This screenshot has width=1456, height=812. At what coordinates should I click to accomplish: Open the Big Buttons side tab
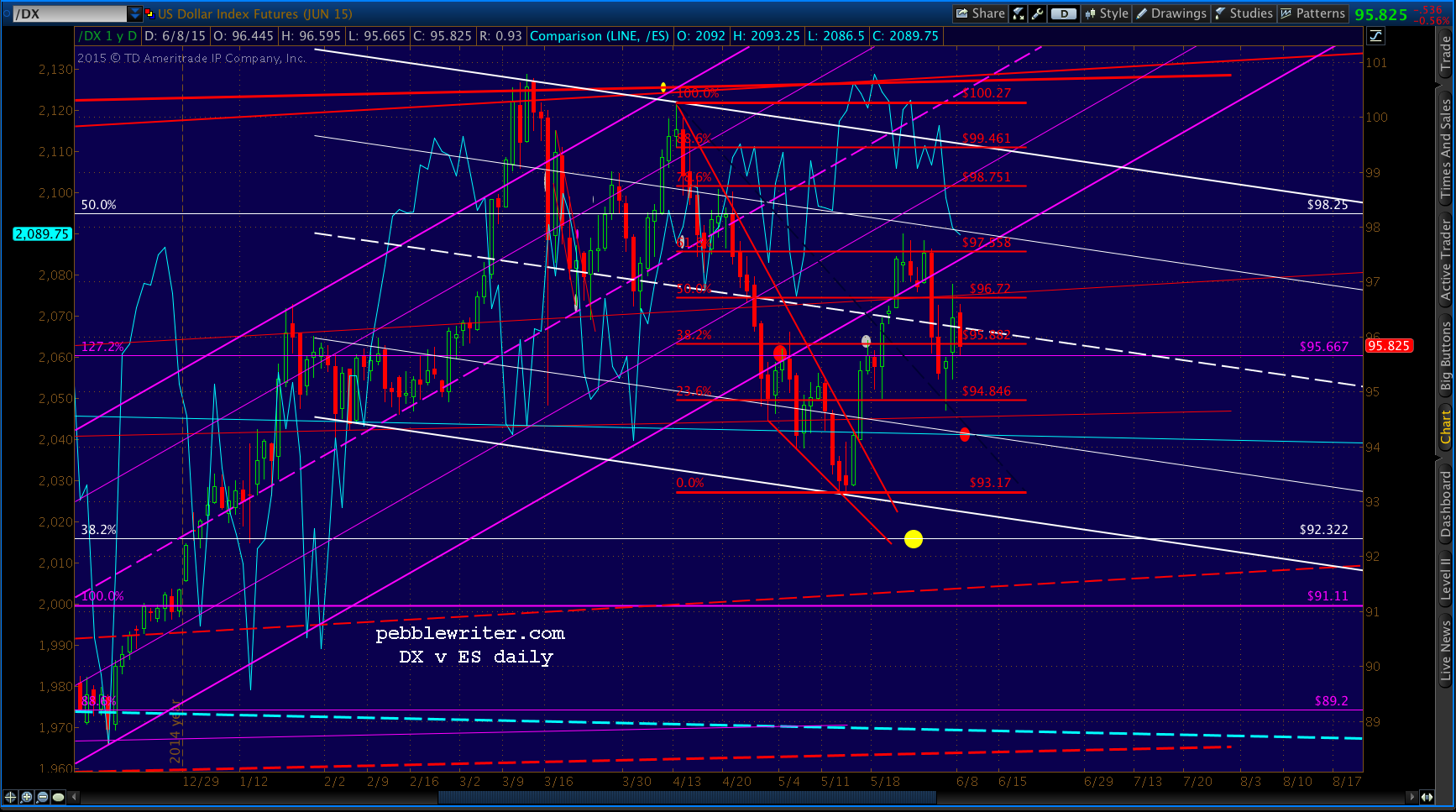tap(1445, 356)
